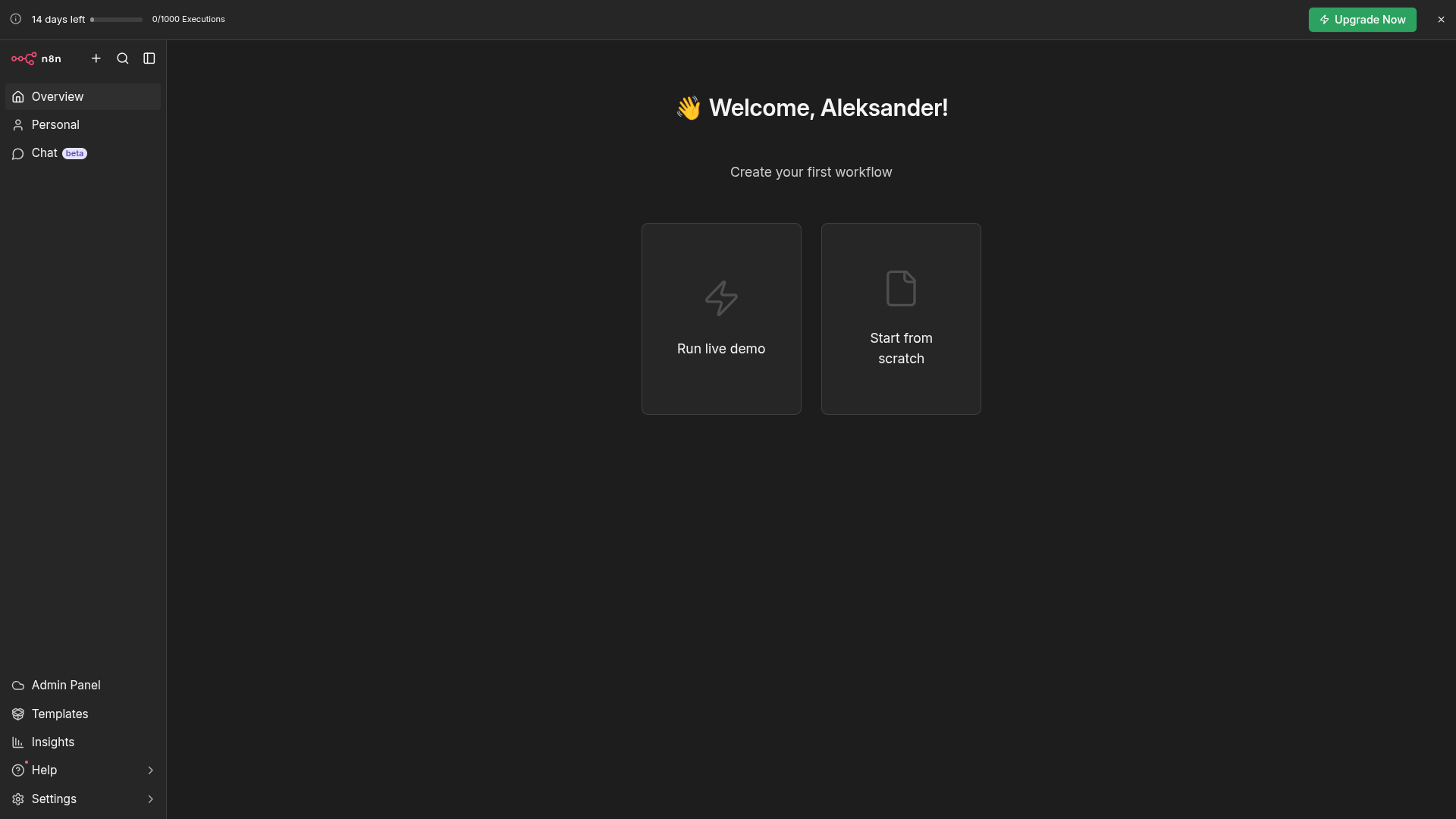This screenshot has width=1456, height=819.
Task: Click the n8n logo icon
Action: click(x=24, y=58)
